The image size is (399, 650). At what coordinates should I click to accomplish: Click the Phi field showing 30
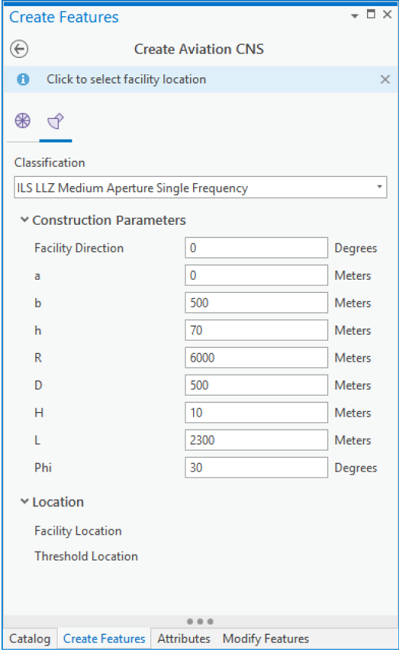click(256, 467)
